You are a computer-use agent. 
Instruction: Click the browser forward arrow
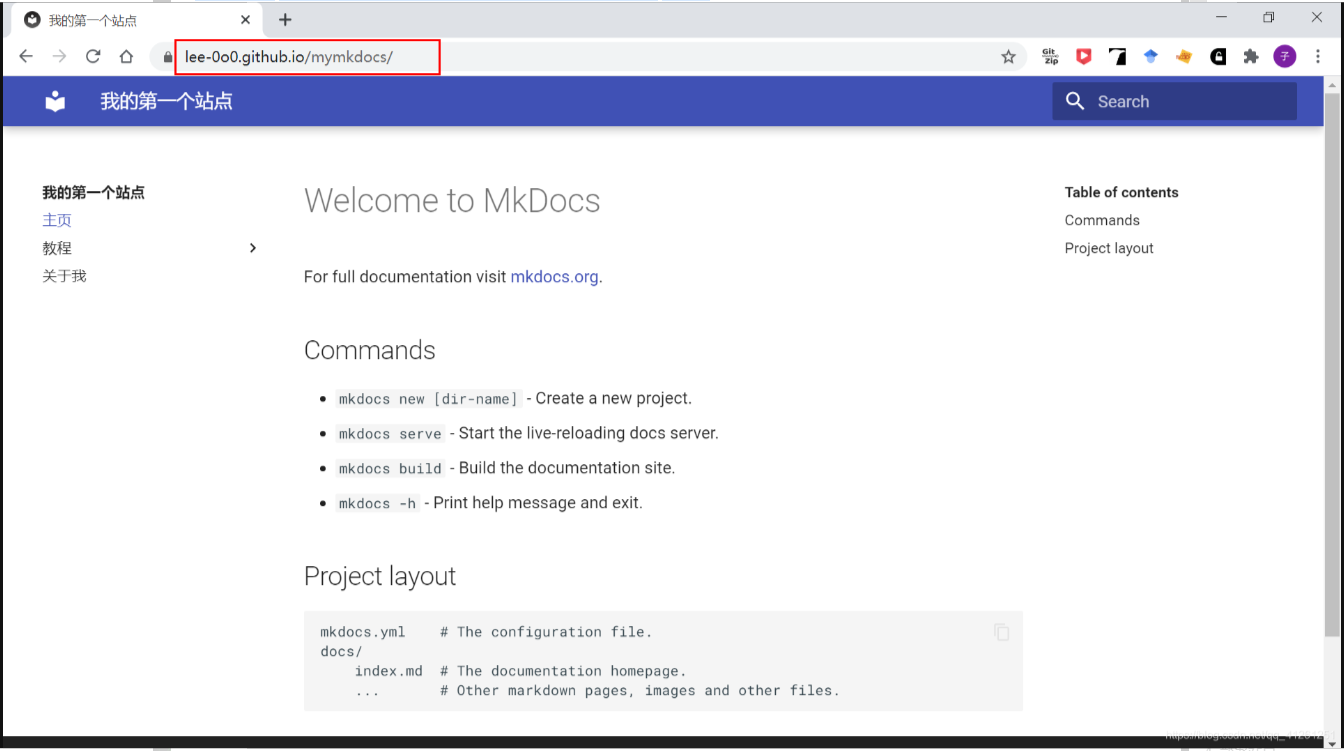click(x=59, y=57)
